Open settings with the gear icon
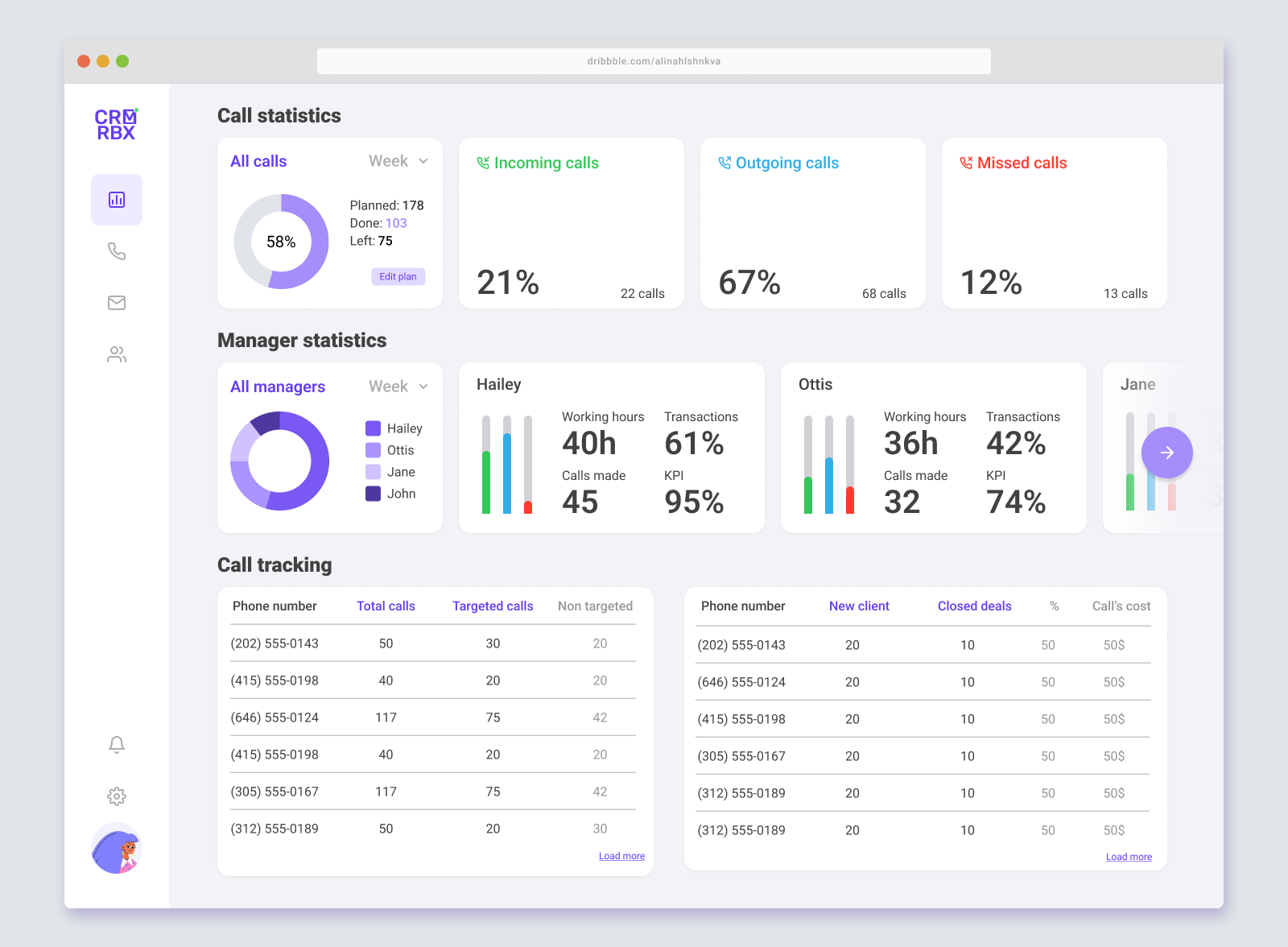 point(116,796)
